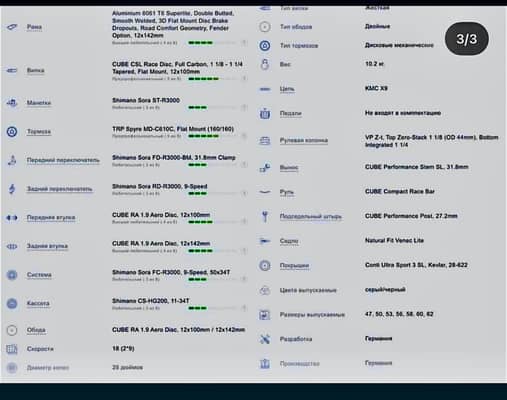Open the Тормоза link

point(39,132)
